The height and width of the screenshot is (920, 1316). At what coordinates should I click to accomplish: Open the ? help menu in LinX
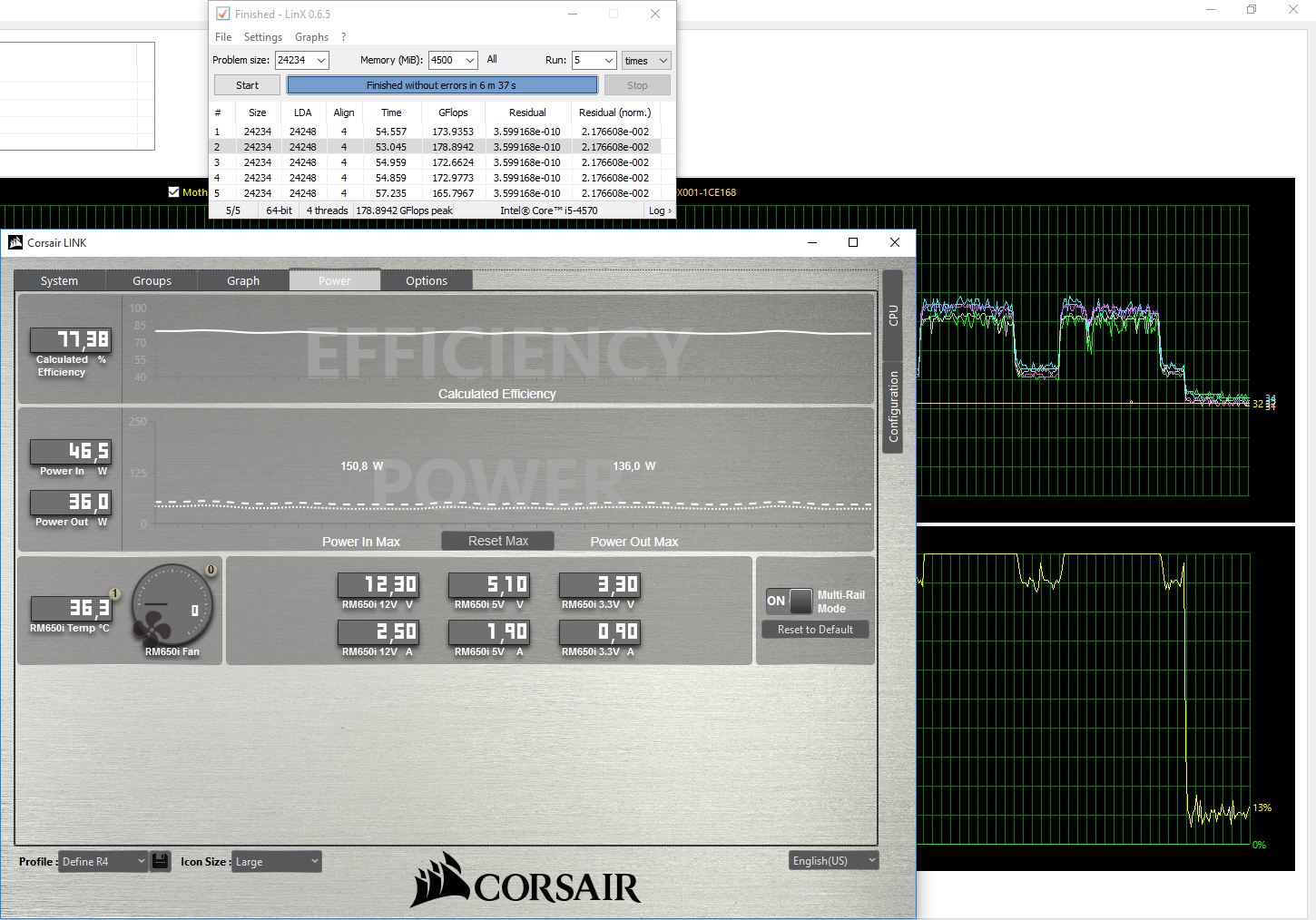coord(343,37)
